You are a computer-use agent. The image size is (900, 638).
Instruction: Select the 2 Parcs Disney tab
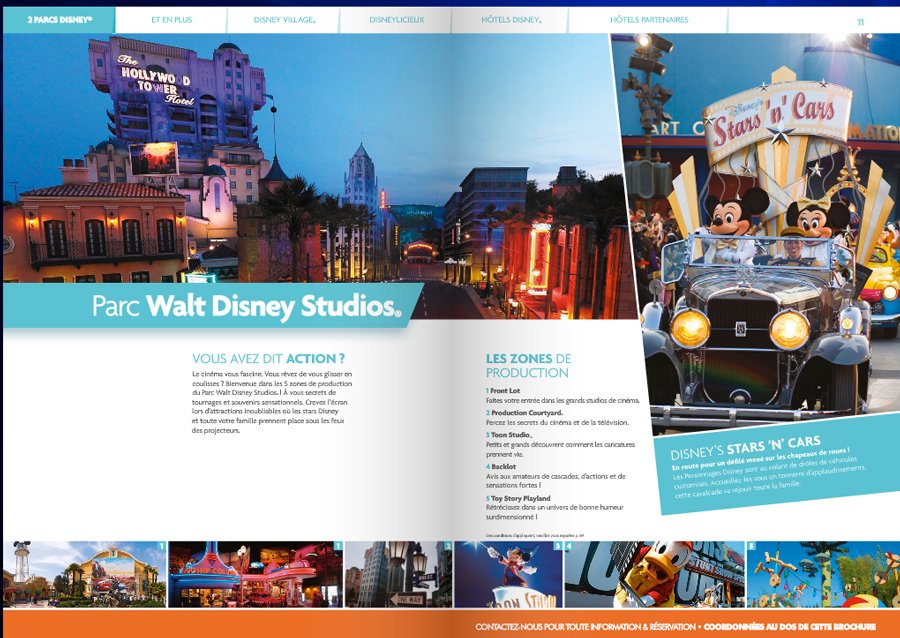(59, 19)
